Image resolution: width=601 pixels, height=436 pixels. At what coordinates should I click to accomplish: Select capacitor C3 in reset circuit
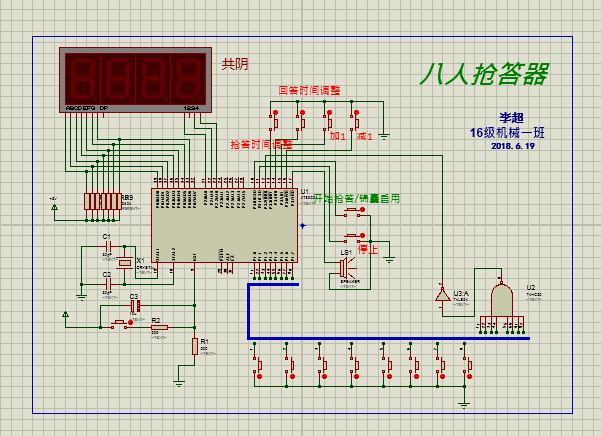pos(135,306)
